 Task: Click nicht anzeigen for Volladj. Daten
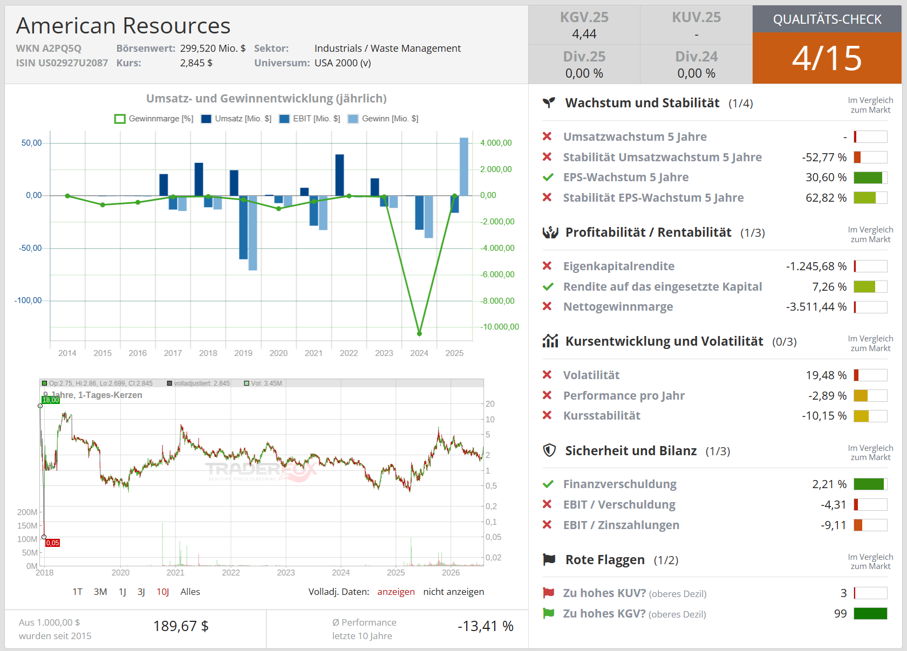coord(454,591)
